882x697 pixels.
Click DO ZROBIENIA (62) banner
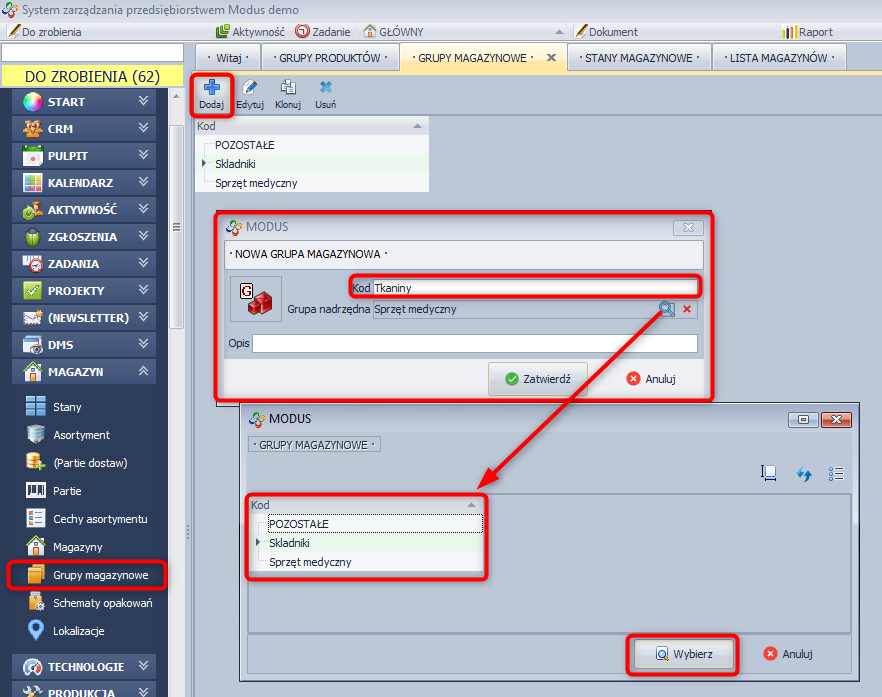tap(92, 77)
